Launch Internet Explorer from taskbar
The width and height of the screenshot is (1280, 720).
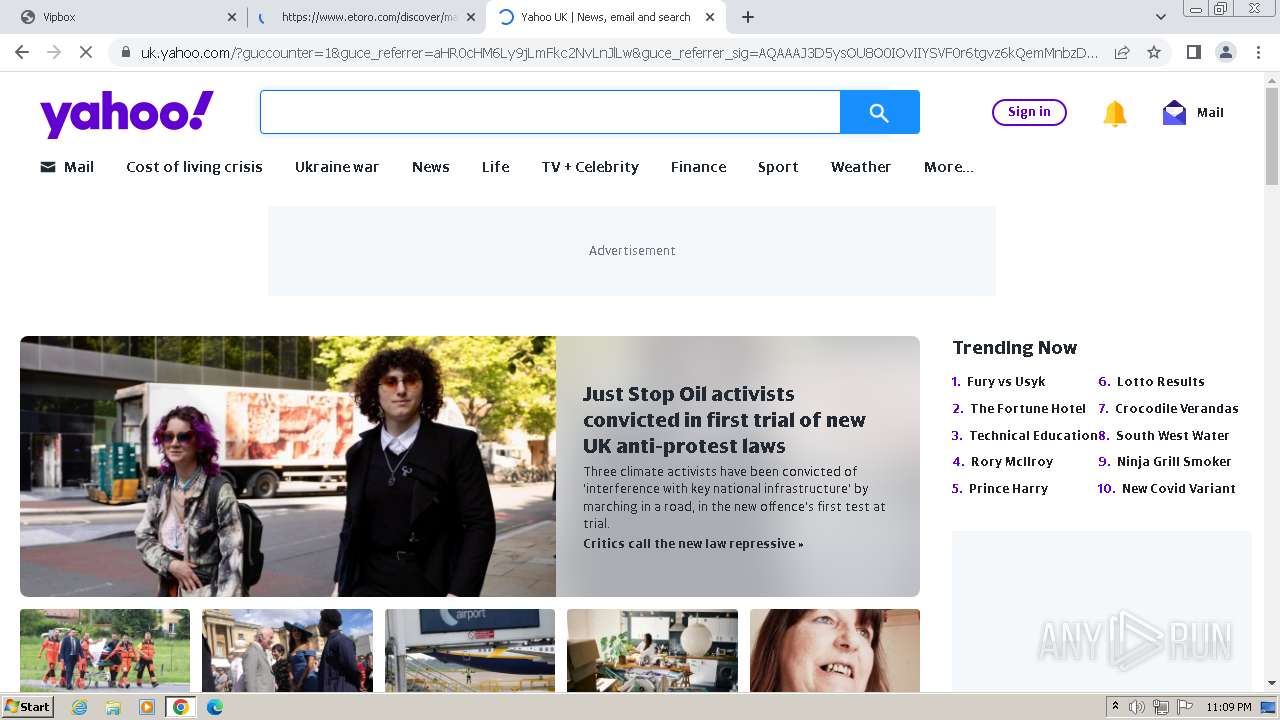point(79,707)
